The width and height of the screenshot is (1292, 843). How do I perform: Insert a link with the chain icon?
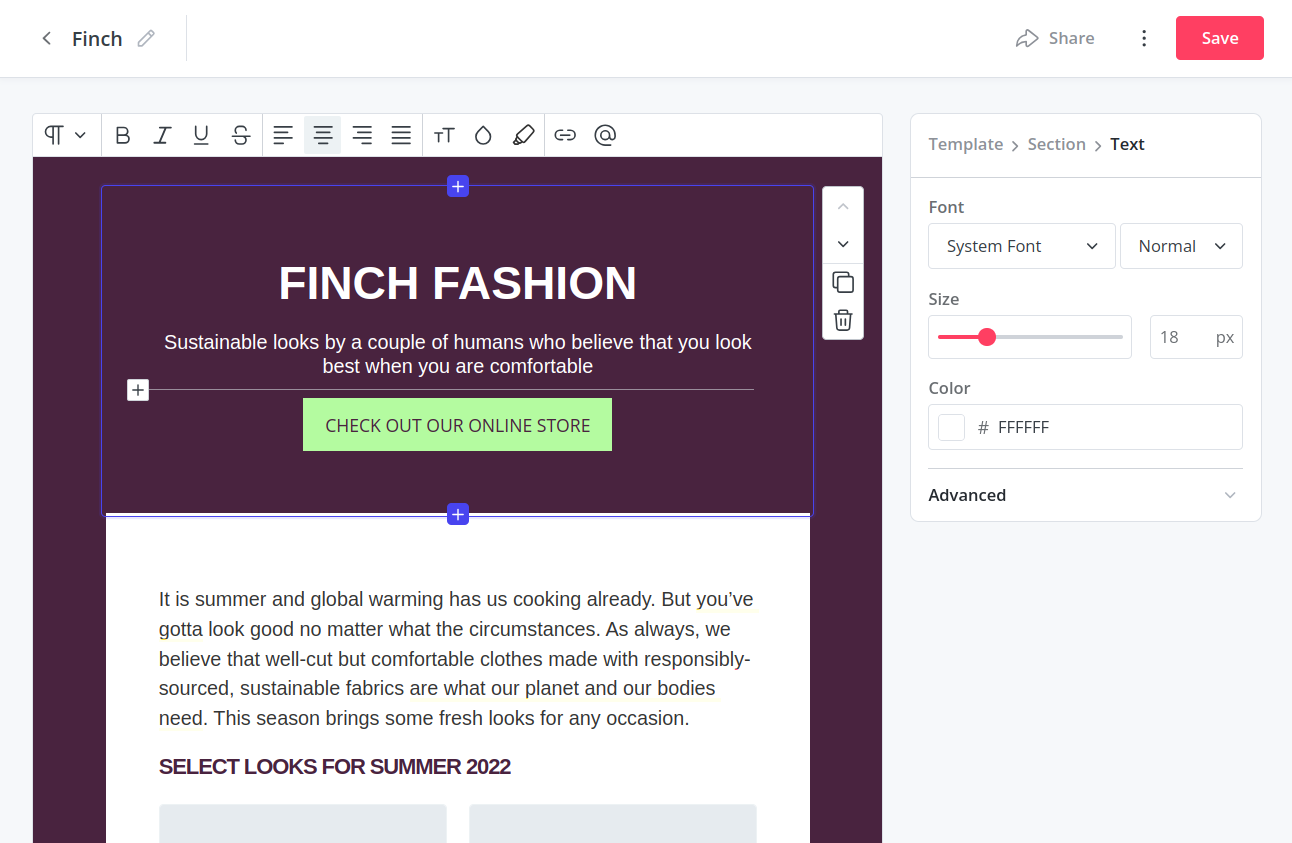pyautogui.click(x=565, y=135)
